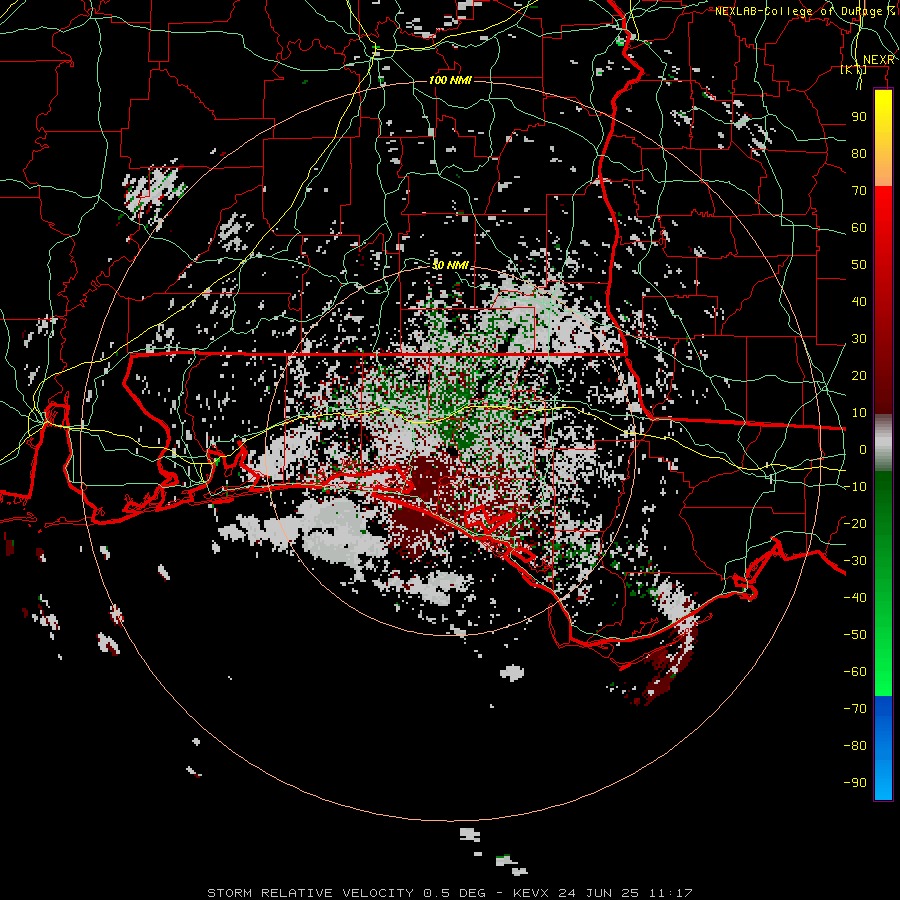Click the -20 value on velocity scale

[855, 523]
